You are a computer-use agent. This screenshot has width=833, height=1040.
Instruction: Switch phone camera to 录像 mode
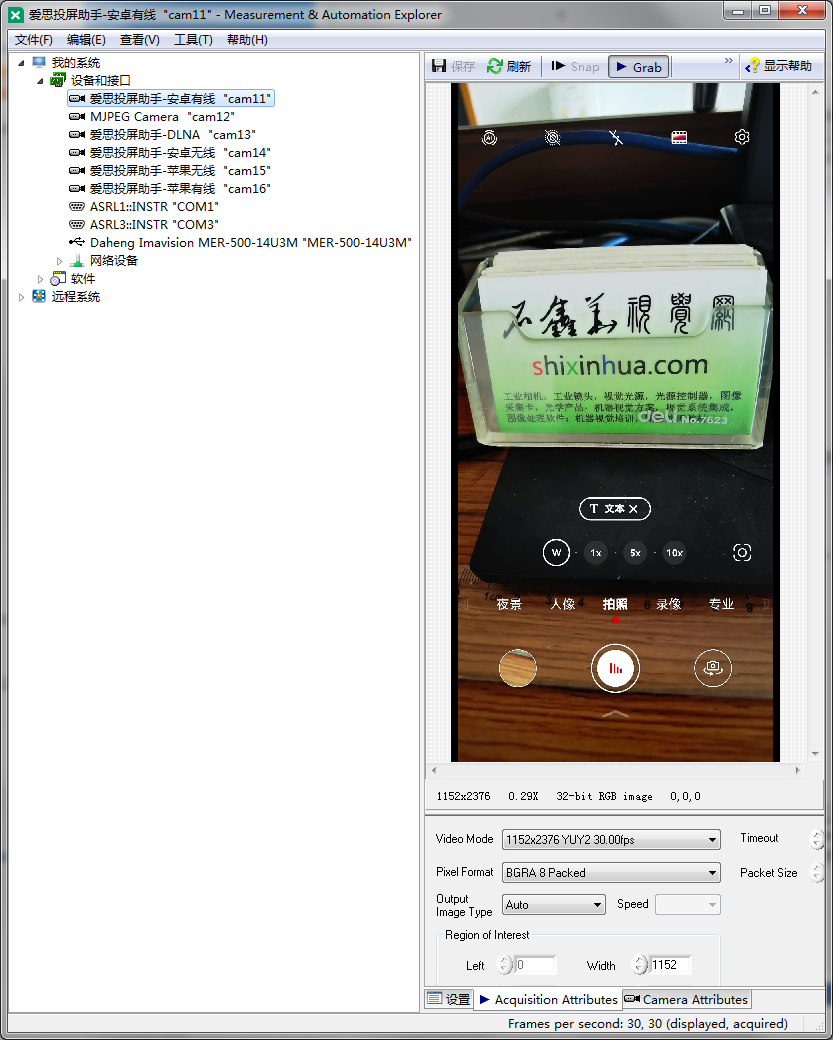(669, 604)
